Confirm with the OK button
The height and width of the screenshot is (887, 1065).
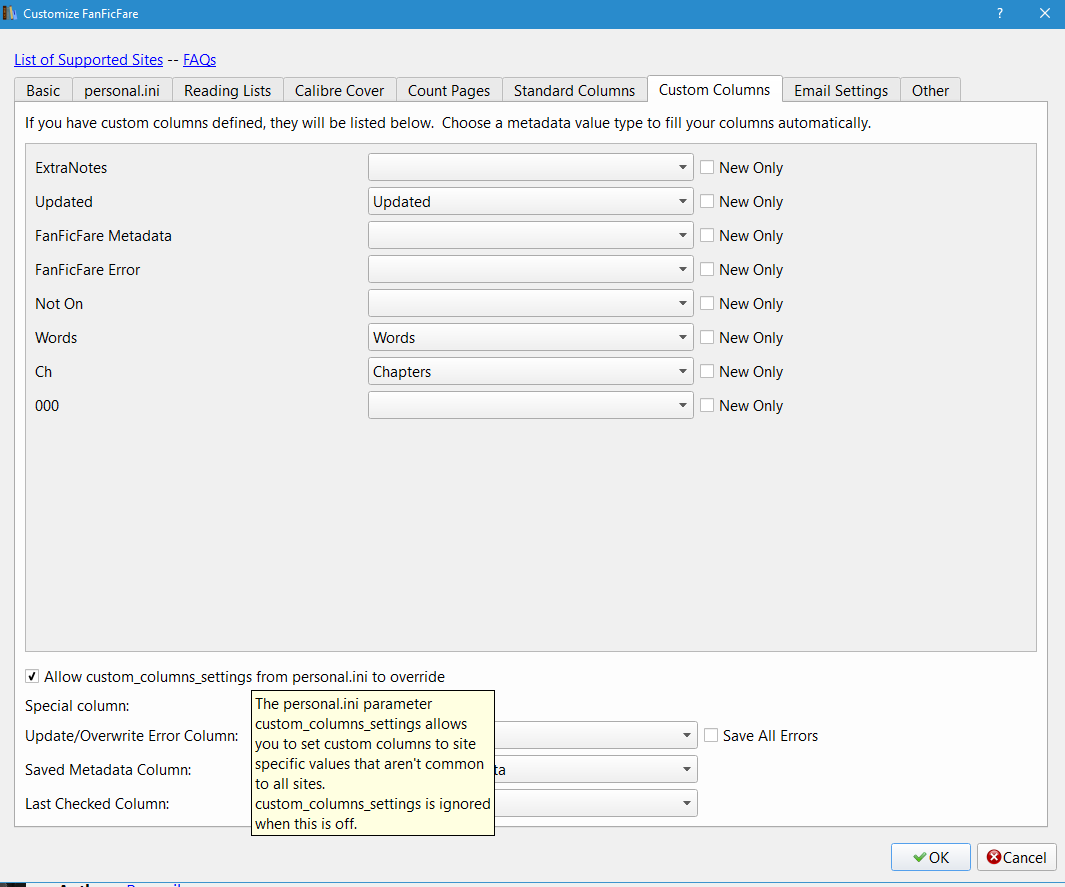(931, 857)
